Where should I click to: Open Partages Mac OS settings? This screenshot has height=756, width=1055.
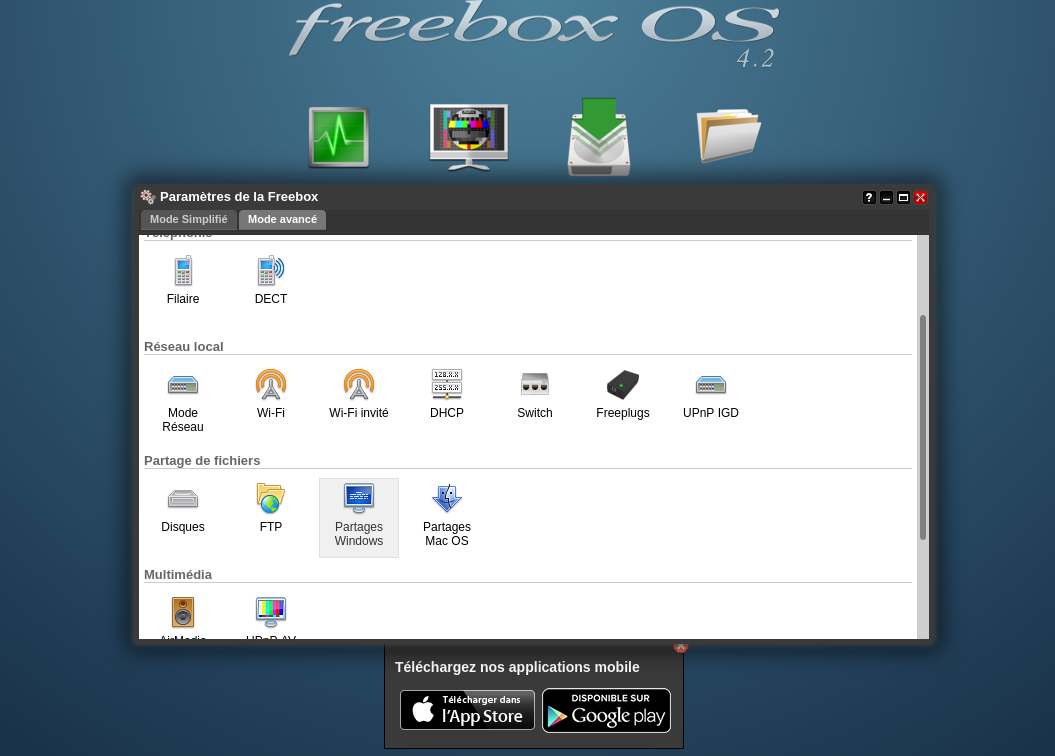pos(447,517)
